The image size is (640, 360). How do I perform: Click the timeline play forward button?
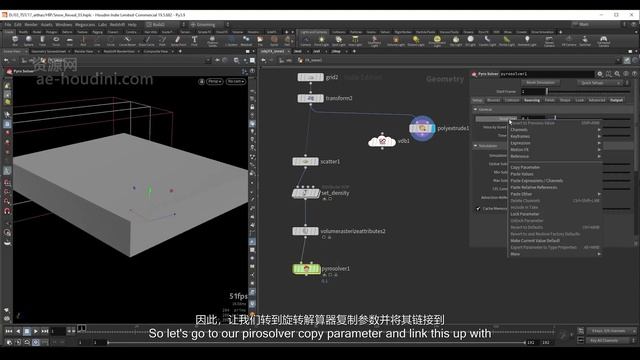click(x=36, y=331)
